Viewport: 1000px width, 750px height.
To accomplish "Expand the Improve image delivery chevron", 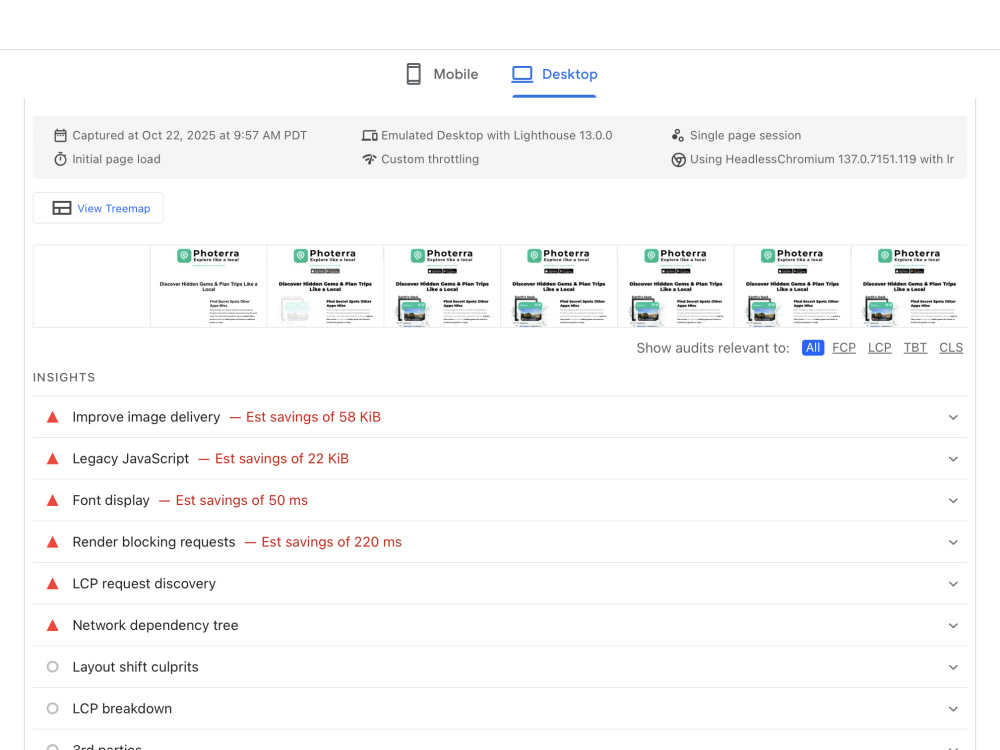I will 953,417.
